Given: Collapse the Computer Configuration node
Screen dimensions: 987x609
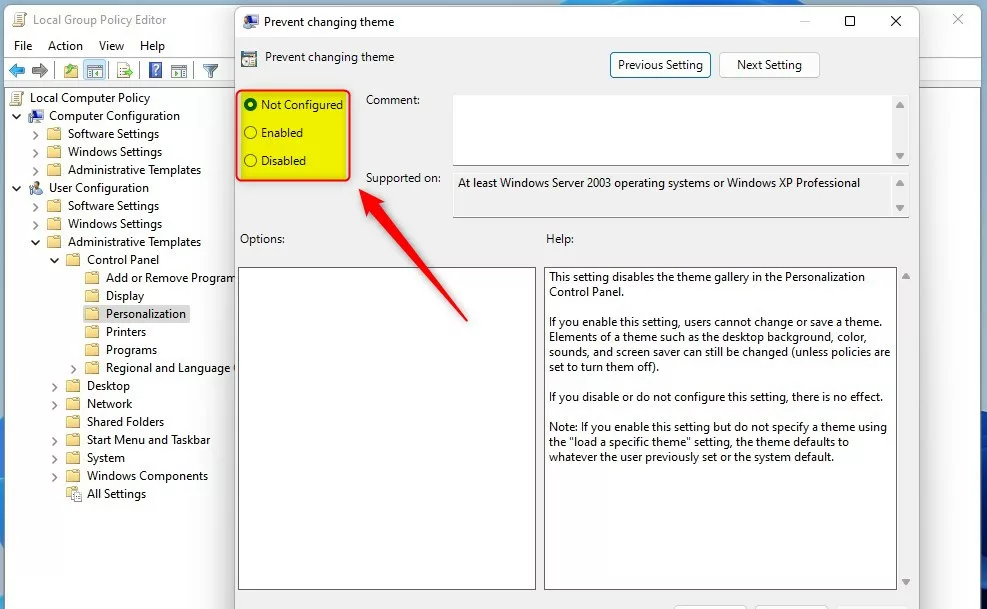Looking at the screenshot, I should (x=17, y=117).
